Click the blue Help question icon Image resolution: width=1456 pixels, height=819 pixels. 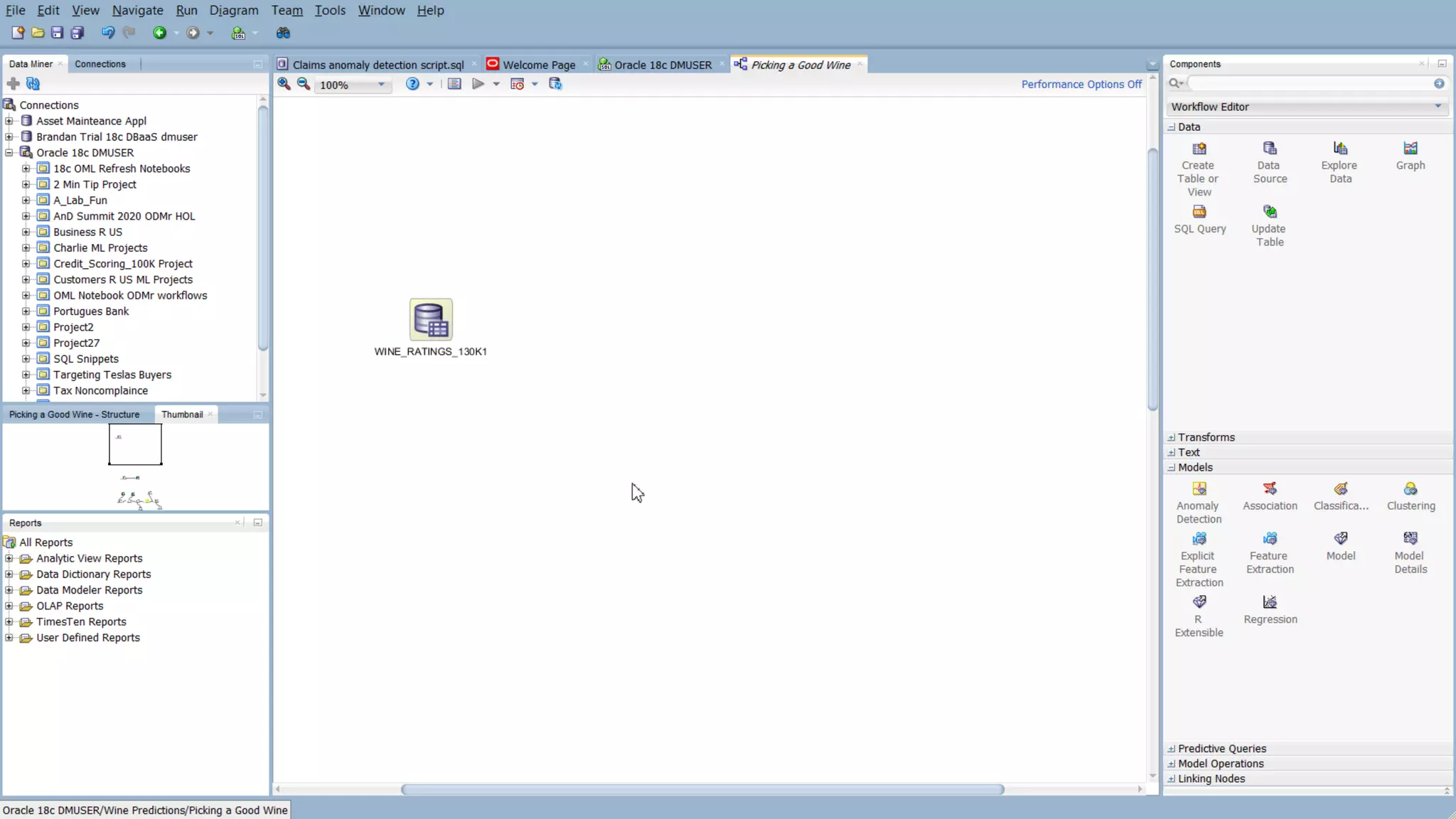pos(412,84)
